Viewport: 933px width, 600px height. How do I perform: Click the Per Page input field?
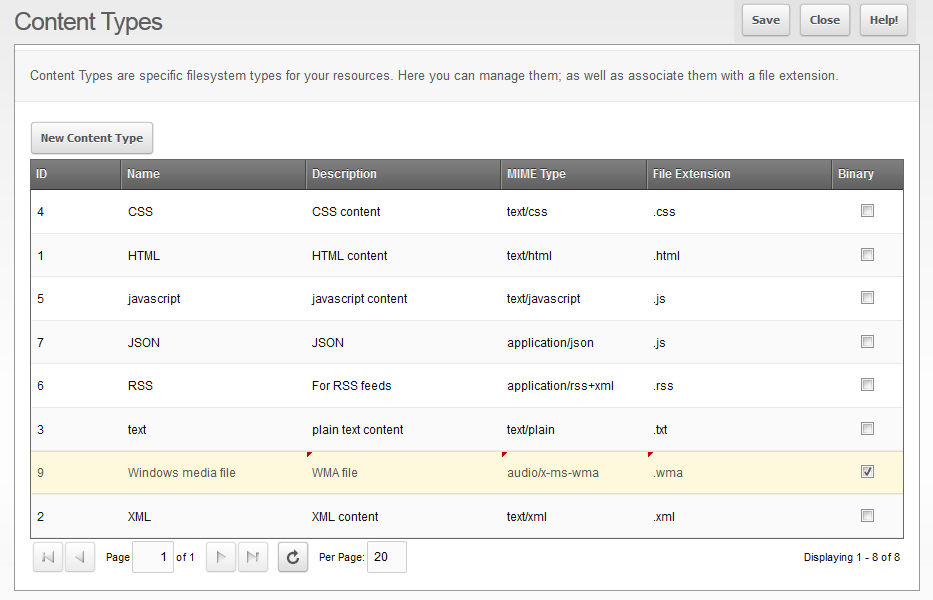[387, 557]
